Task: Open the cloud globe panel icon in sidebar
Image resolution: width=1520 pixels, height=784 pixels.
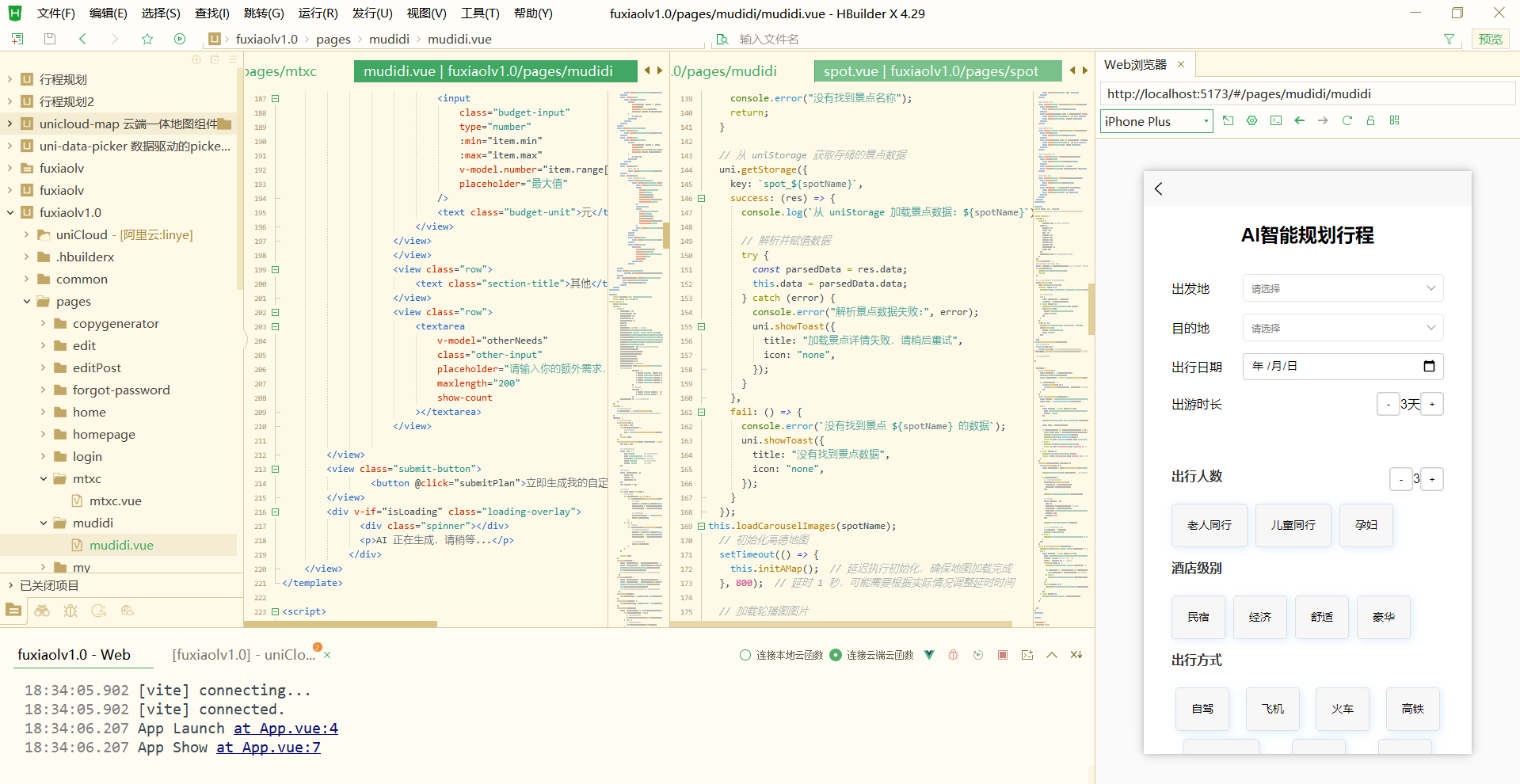Action: (x=128, y=611)
